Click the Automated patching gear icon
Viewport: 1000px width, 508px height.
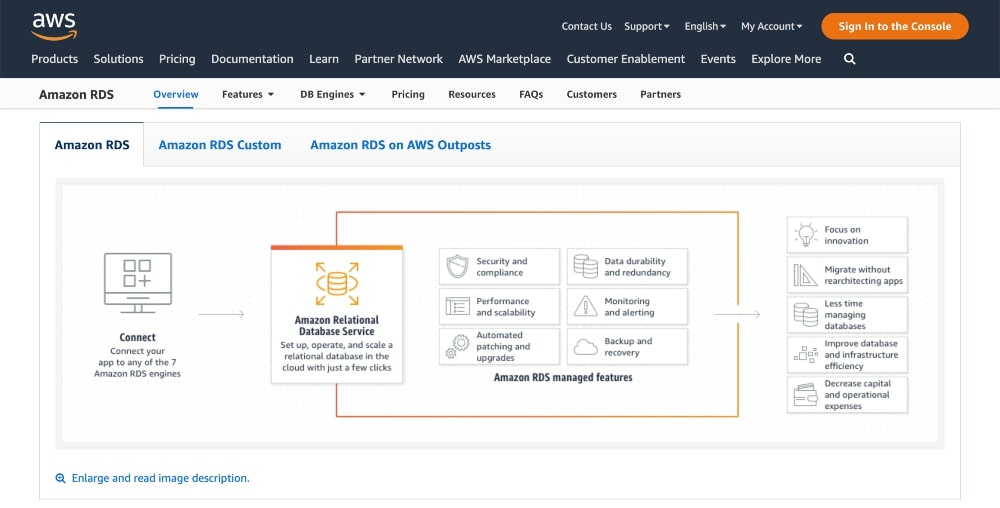(456, 346)
